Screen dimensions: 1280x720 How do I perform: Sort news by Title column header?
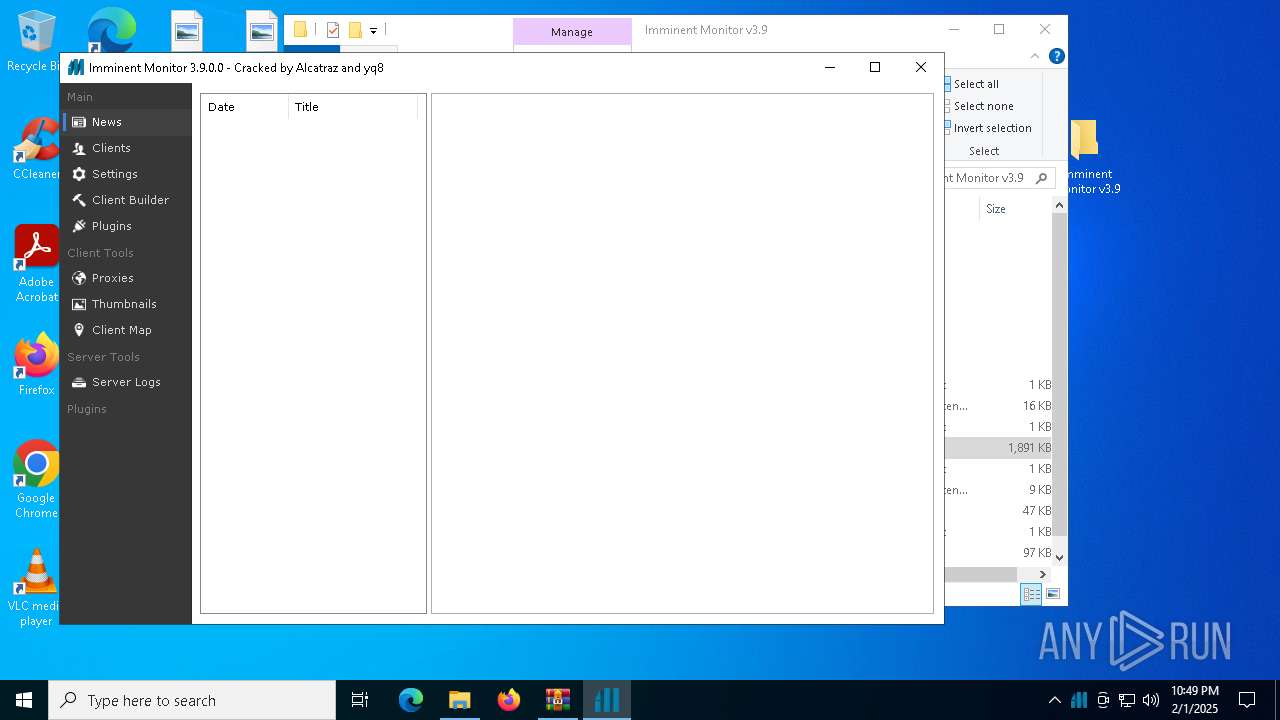click(x=353, y=107)
